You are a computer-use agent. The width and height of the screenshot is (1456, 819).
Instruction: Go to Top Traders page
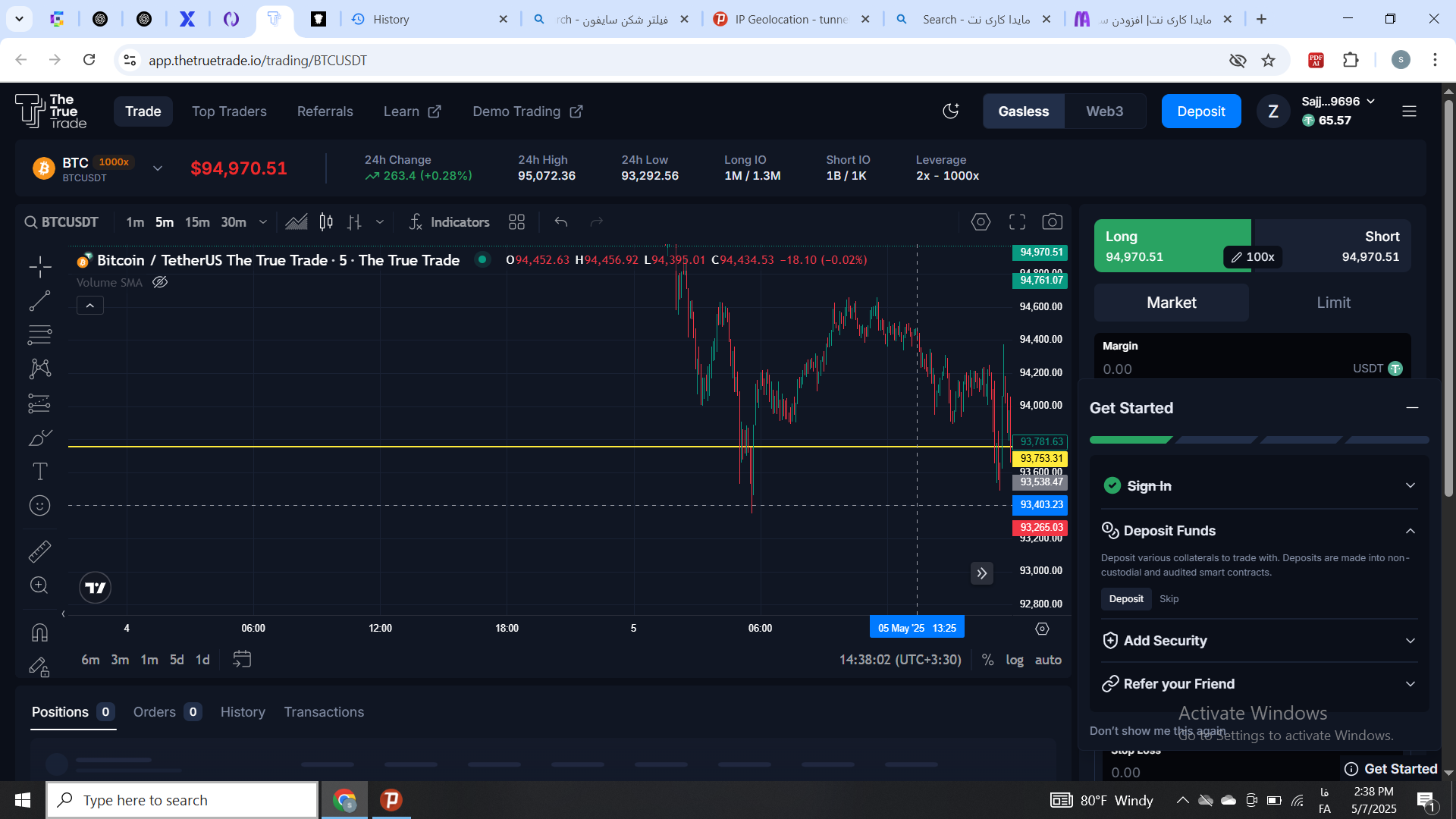(229, 111)
